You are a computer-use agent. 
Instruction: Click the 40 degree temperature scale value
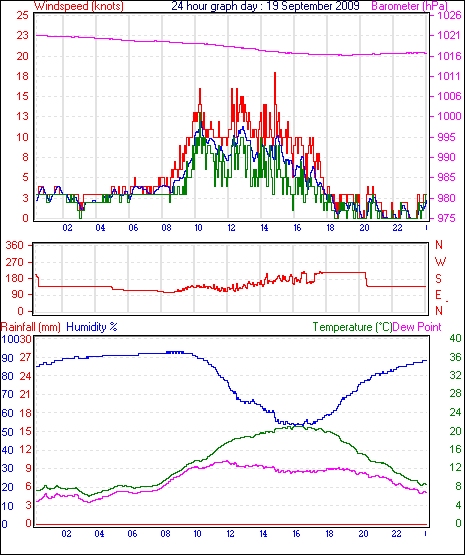point(455,338)
